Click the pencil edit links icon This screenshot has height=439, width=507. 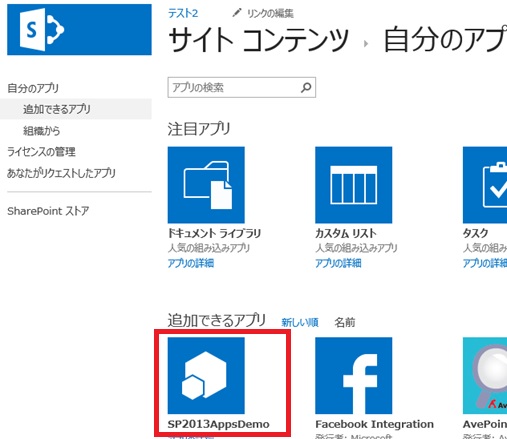[x=237, y=13]
